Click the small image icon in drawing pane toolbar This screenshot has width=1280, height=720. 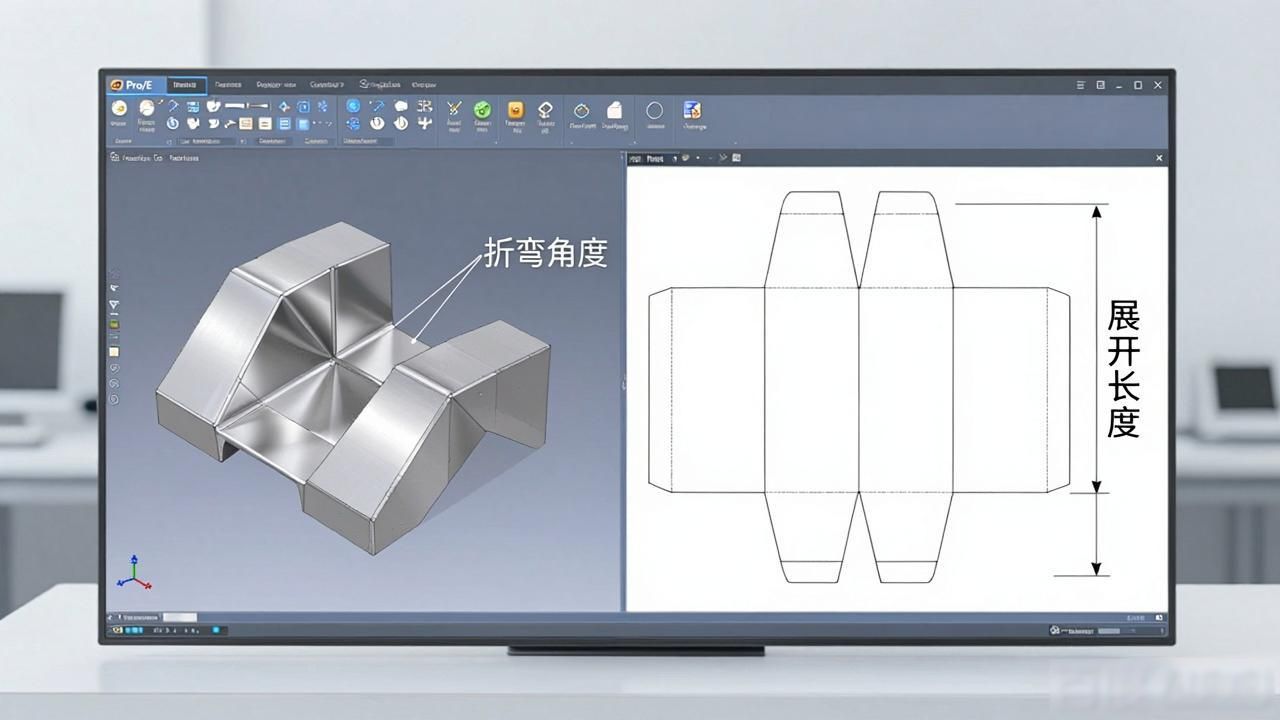tap(736, 158)
